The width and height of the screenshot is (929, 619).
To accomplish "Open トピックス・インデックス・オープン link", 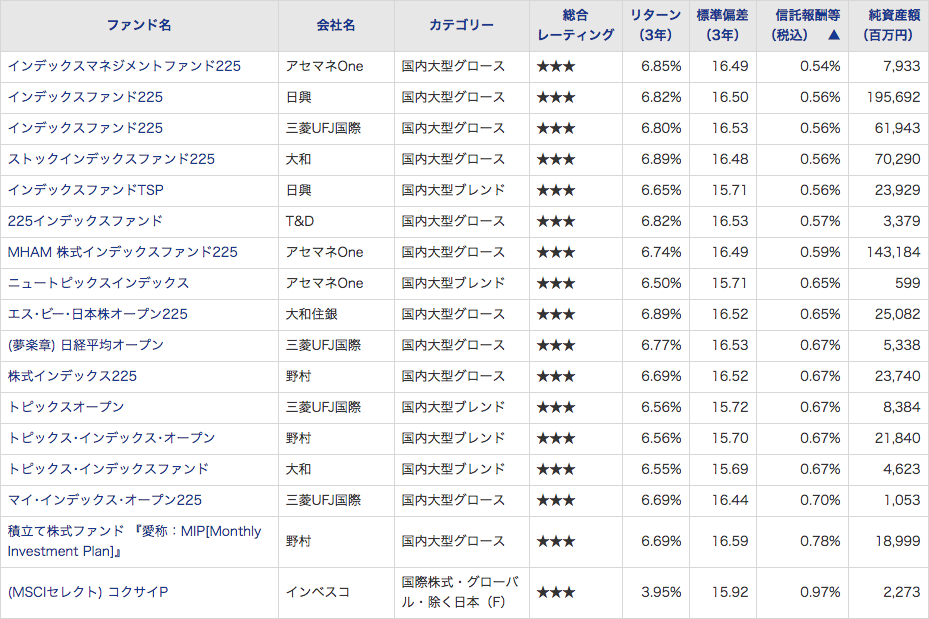I will coord(111,438).
